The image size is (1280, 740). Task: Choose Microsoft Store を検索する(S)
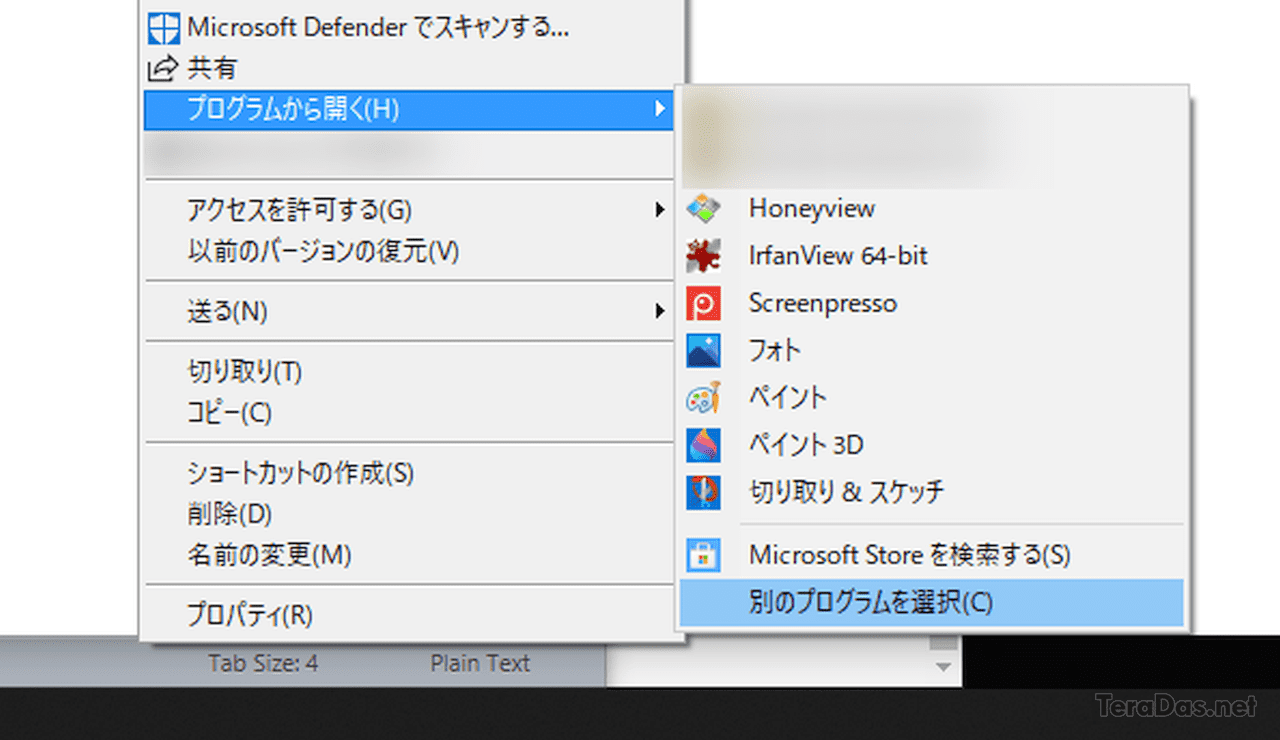[932, 554]
